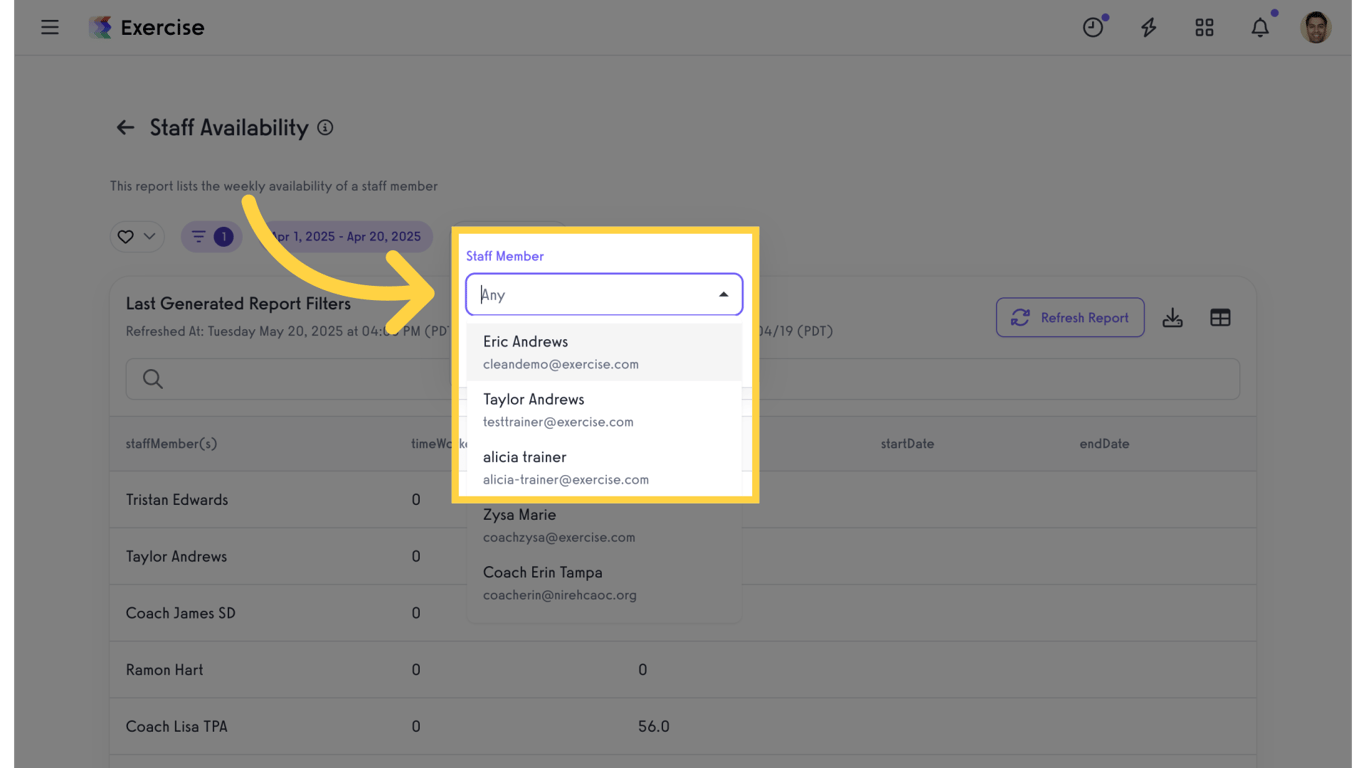Viewport: 1366px width, 768px height.
Task: Click the Staff Member search input
Action: (590, 295)
